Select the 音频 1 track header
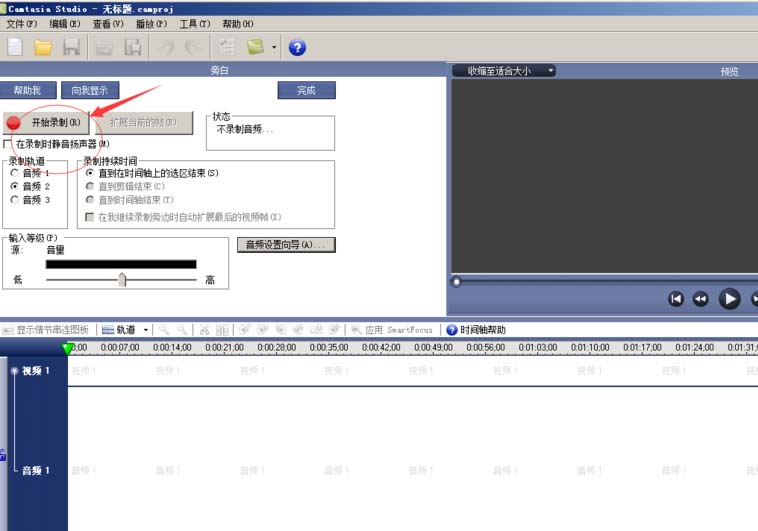The height and width of the screenshot is (531, 758). (36, 471)
